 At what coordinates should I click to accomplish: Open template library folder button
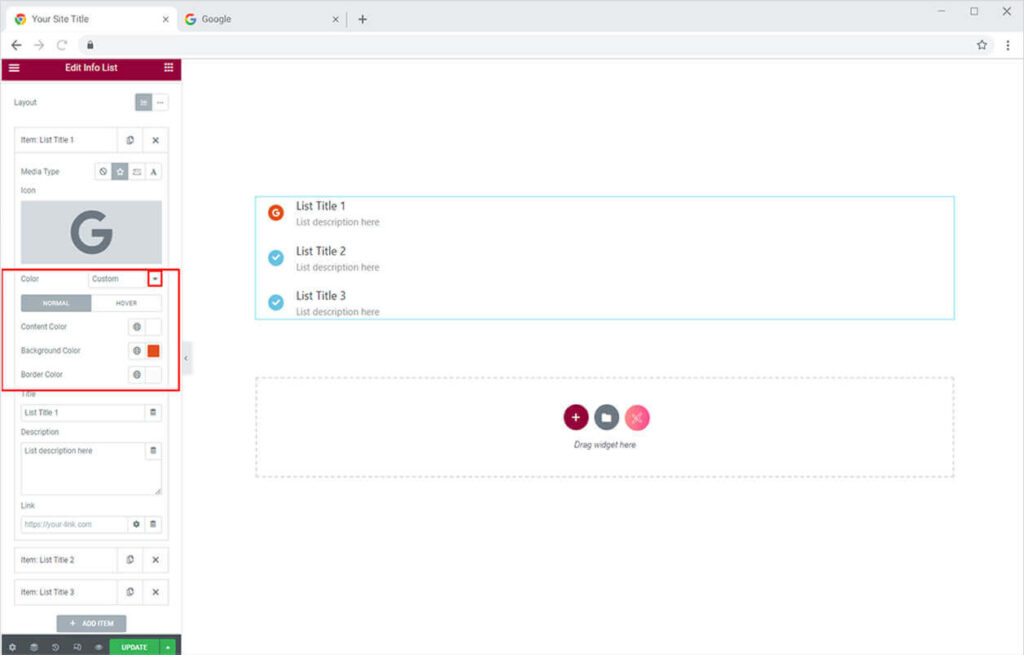point(606,418)
